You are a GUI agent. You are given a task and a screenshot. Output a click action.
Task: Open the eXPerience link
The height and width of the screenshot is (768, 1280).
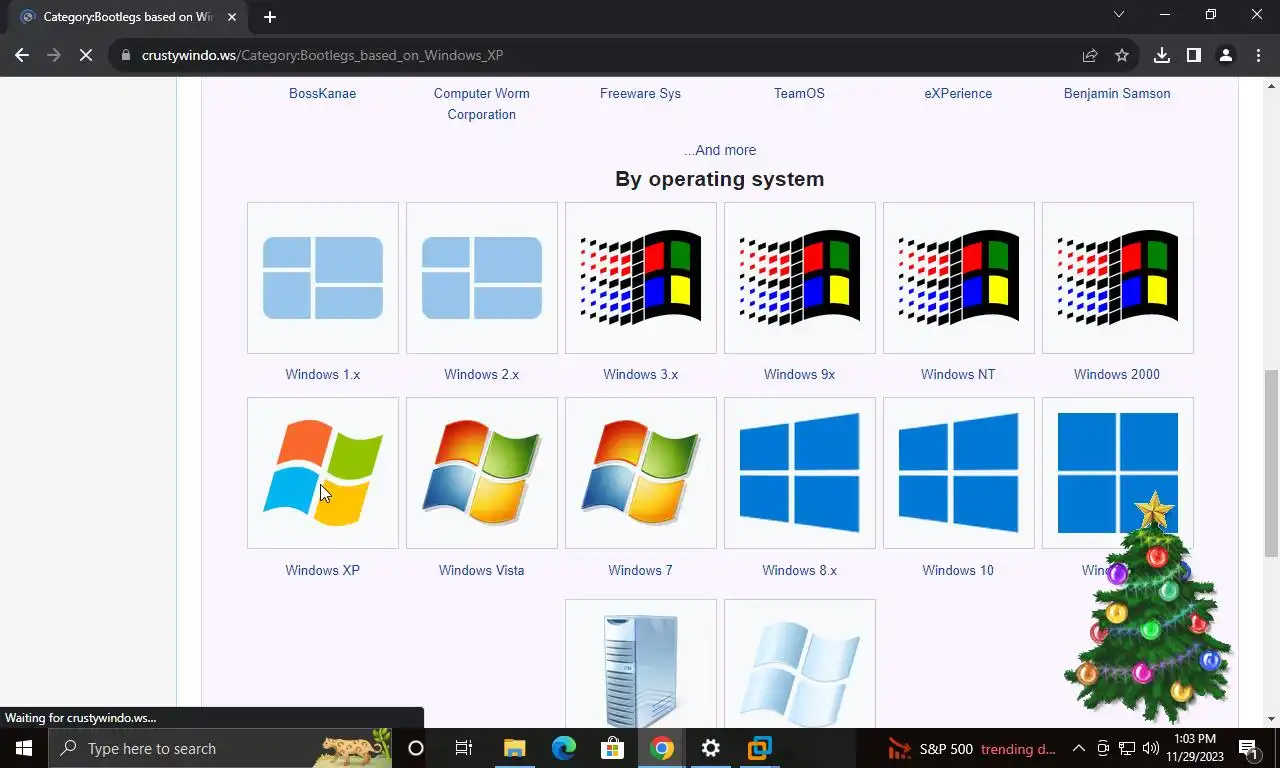958,93
